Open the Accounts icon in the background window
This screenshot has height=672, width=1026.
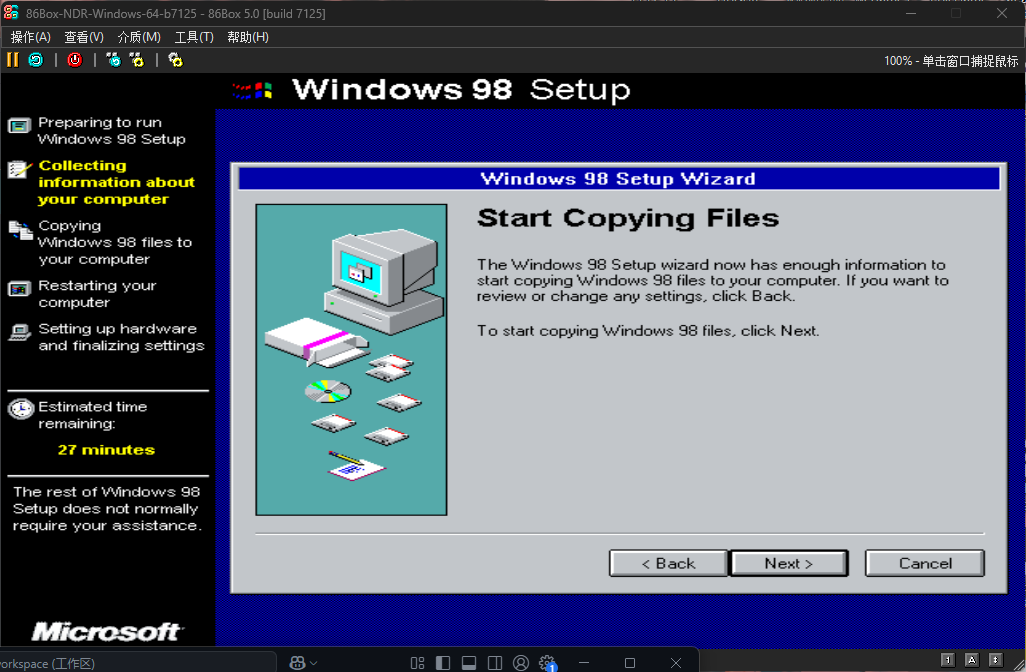[x=521, y=663]
